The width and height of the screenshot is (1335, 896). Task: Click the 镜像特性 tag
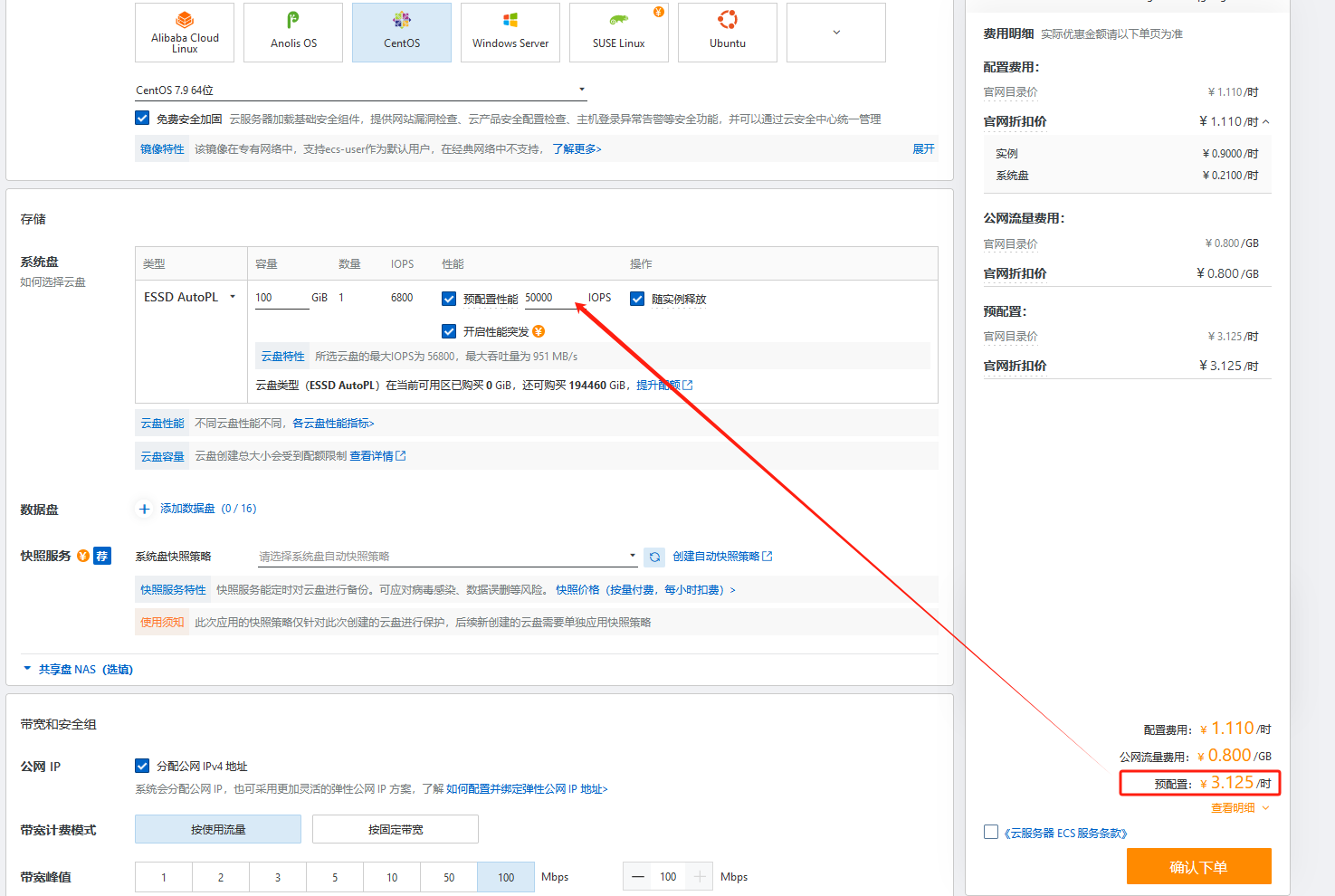(162, 149)
